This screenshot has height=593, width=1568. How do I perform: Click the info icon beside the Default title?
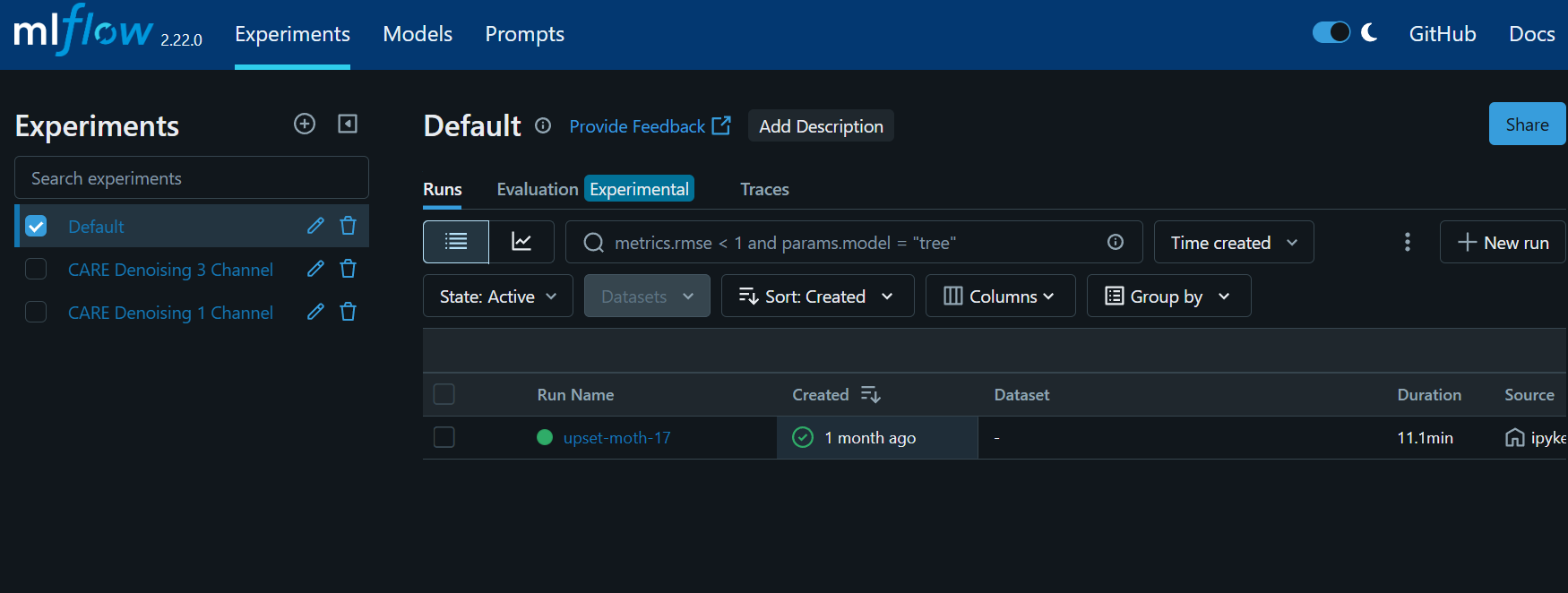point(543,125)
